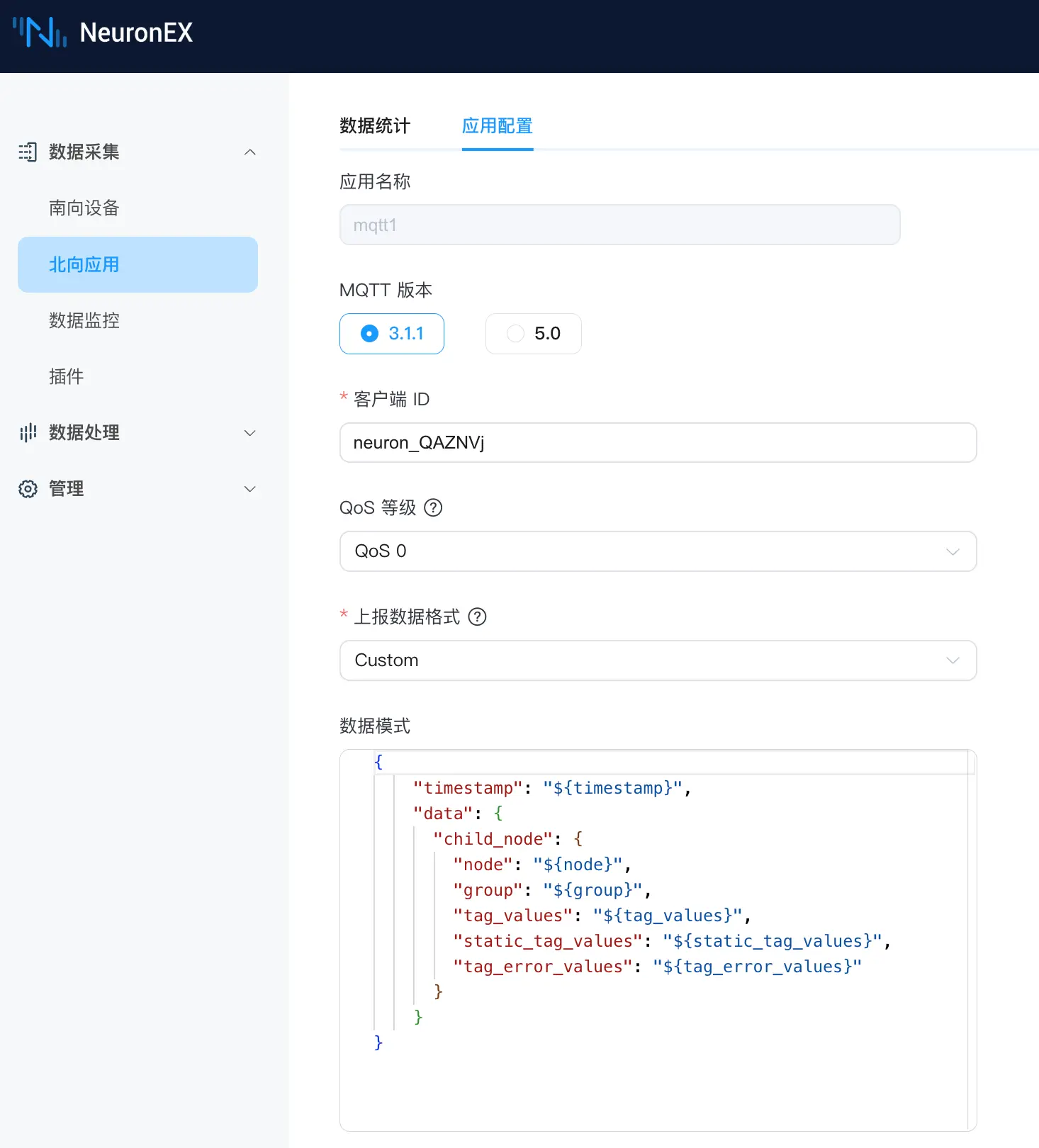Switch to the 数据统计 tab
Screen dimensions: 1039x1148
(x=375, y=126)
